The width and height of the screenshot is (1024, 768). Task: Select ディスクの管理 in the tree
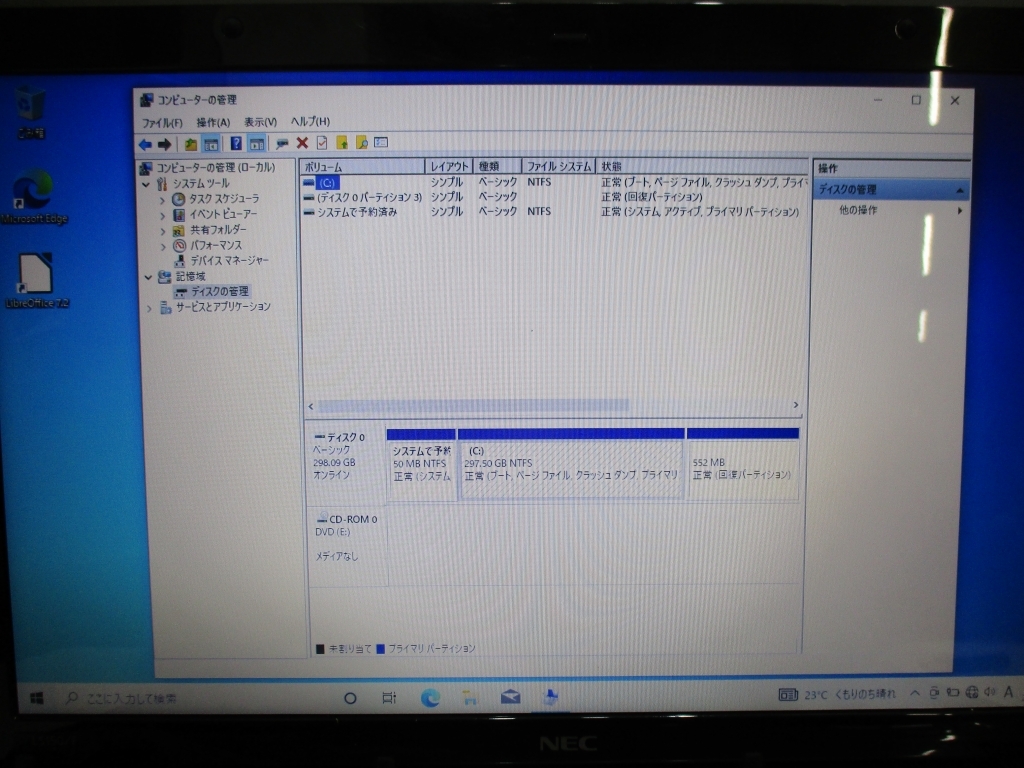coord(219,291)
